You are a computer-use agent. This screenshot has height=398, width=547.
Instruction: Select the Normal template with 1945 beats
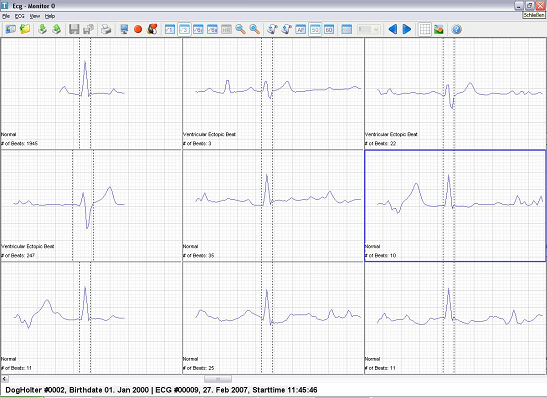point(91,93)
